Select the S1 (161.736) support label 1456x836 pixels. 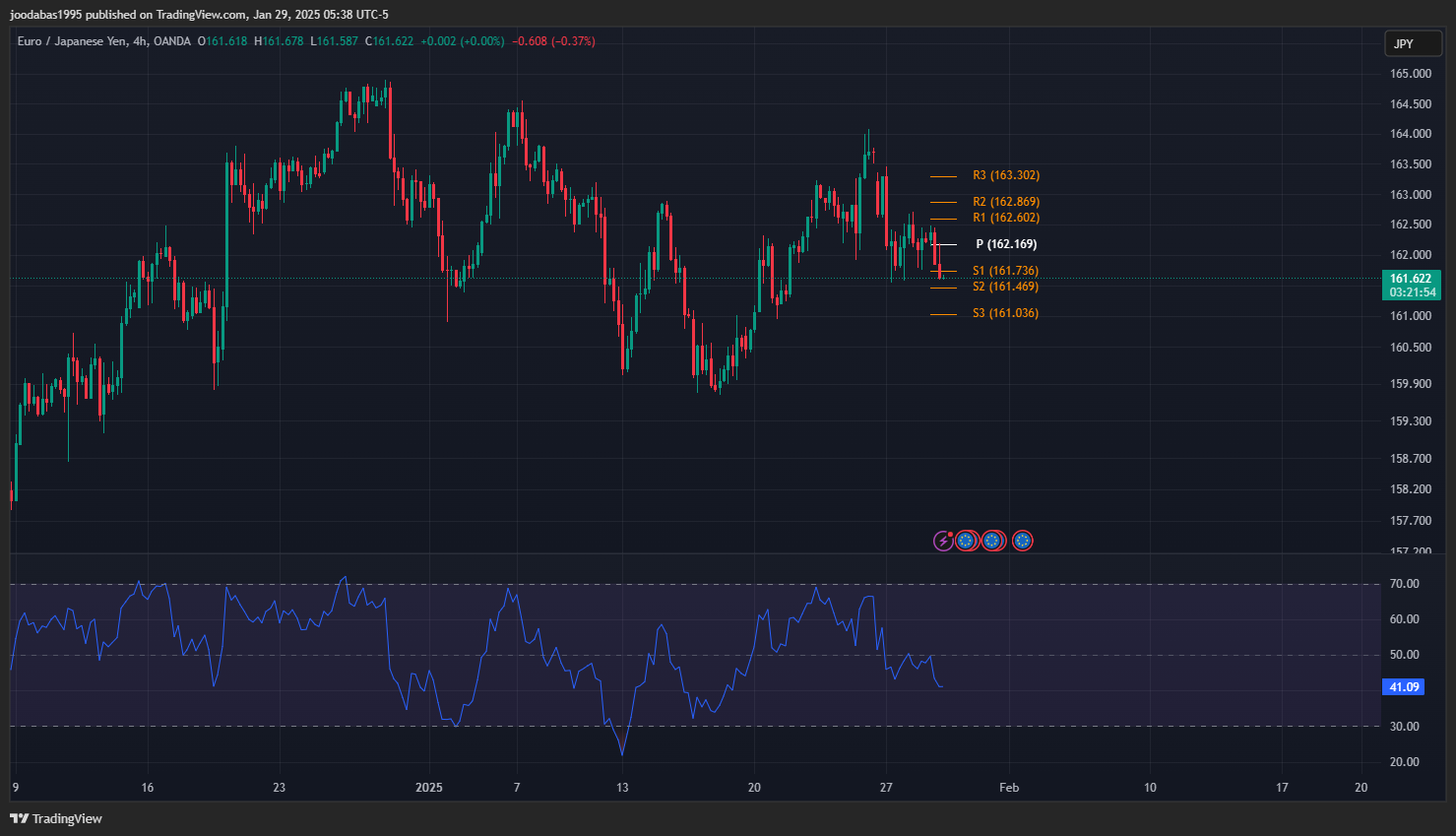tap(1005, 271)
